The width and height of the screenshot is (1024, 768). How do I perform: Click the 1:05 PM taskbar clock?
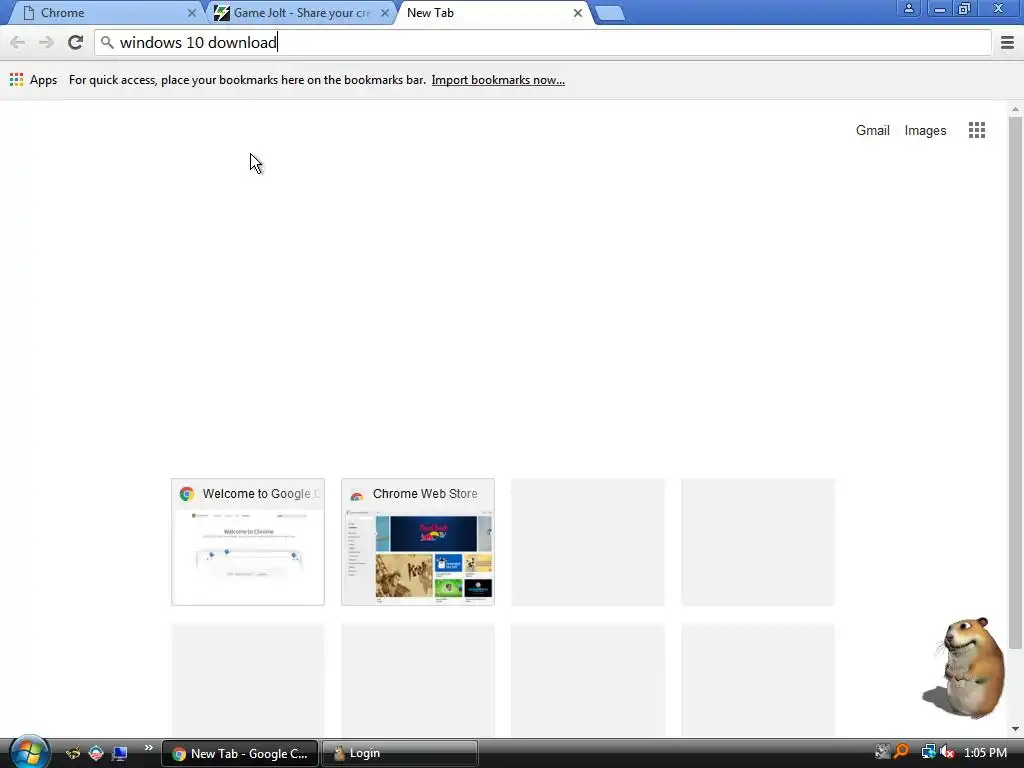[x=985, y=753]
